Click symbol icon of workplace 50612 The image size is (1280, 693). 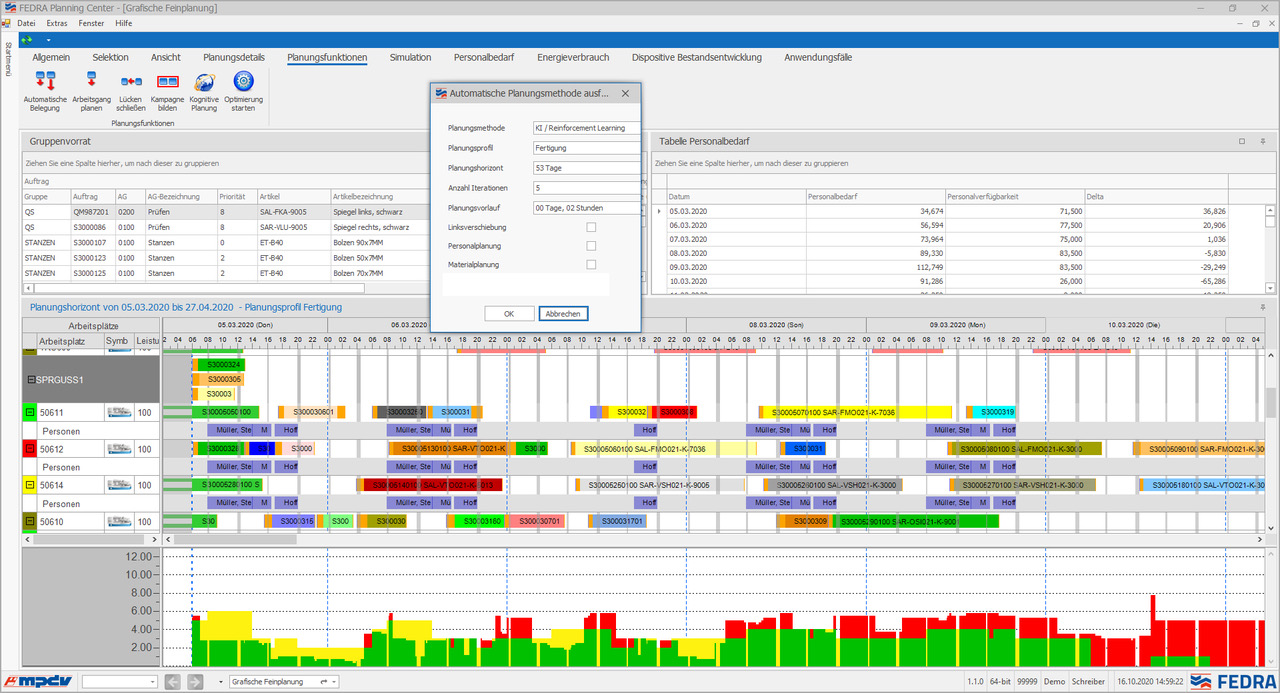click(x=119, y=449)
